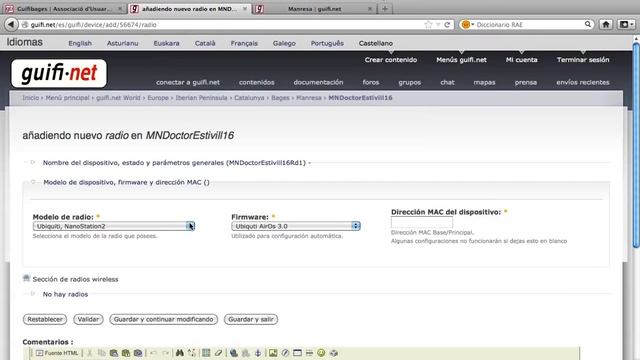Open the Firmware dropdown

(x=296, y=226)
